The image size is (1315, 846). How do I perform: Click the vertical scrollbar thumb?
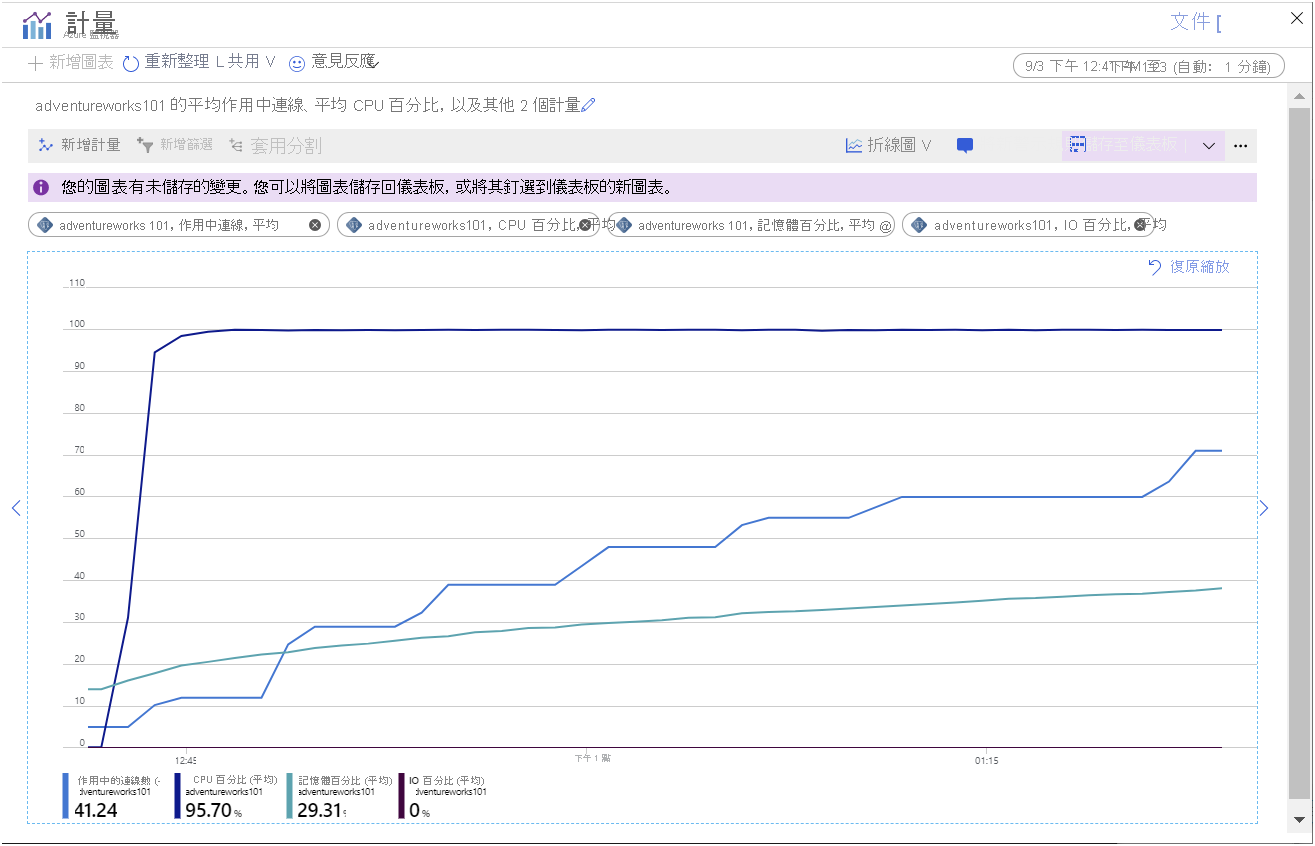1299,454
